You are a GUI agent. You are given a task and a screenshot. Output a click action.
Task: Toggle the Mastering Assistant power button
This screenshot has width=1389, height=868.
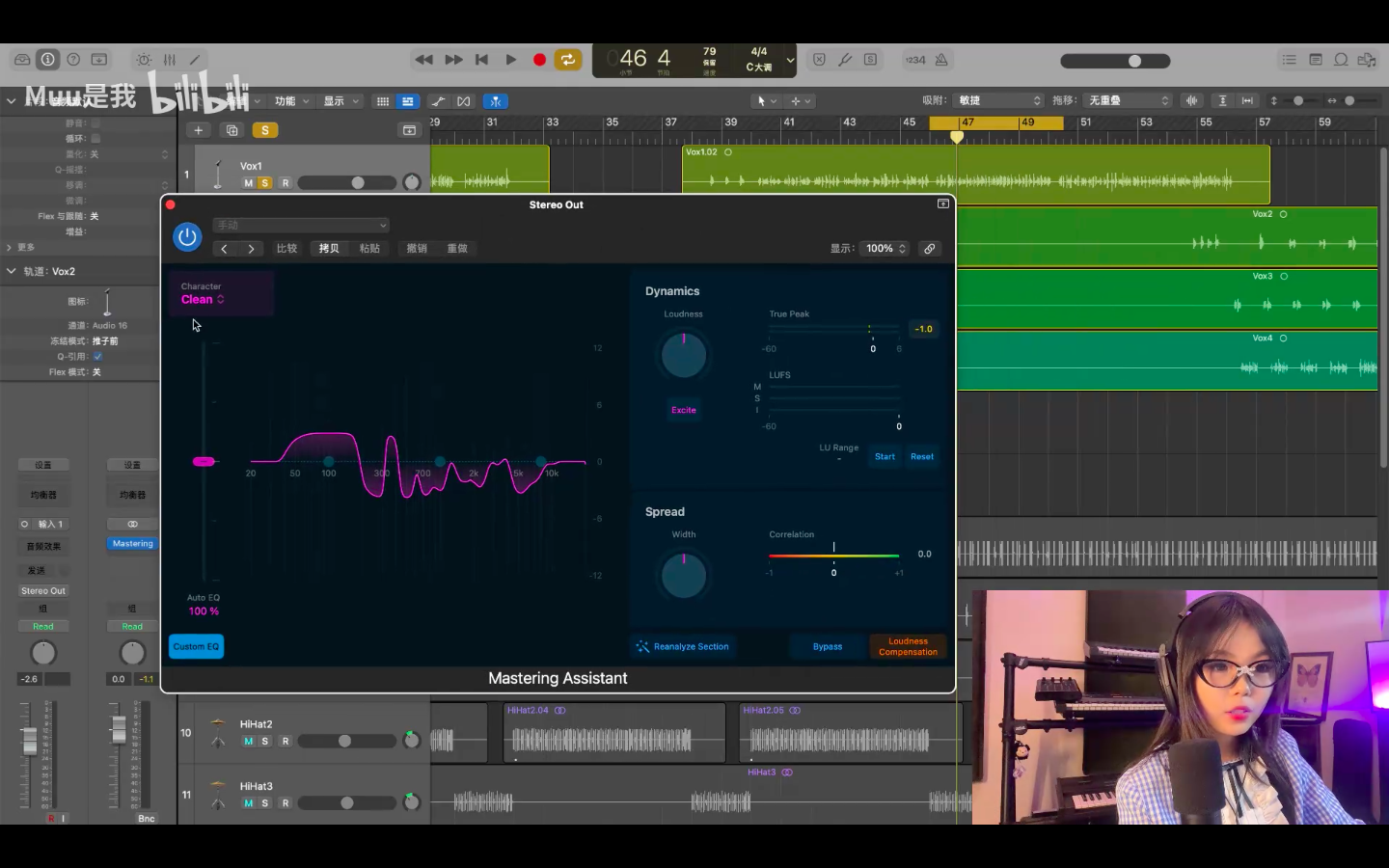pos(187,236)
